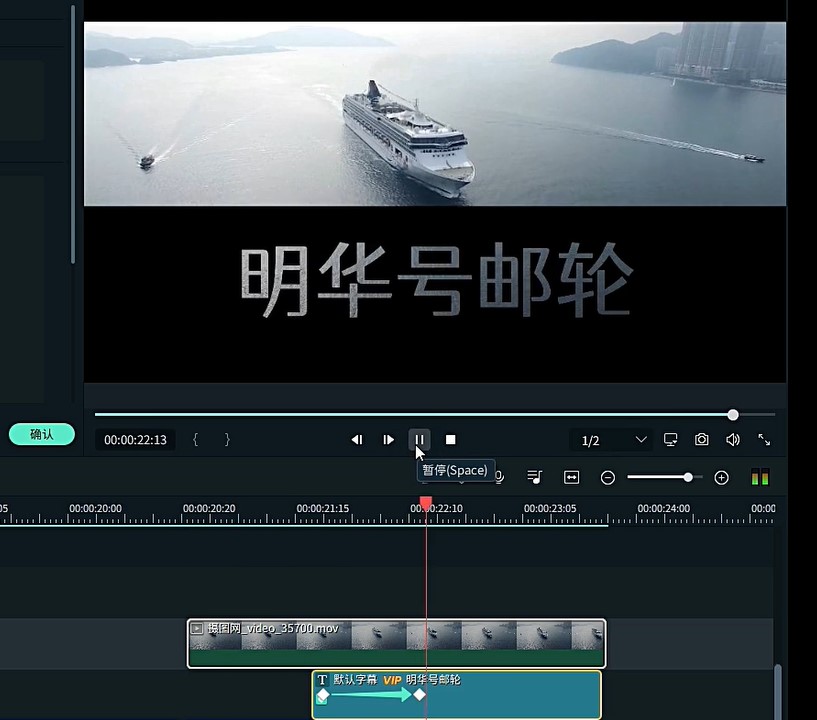Image resolution: width=817 pixels, height=720 pixels.
Task: Set mark-in point with the brace button
Action: (196, 439)
